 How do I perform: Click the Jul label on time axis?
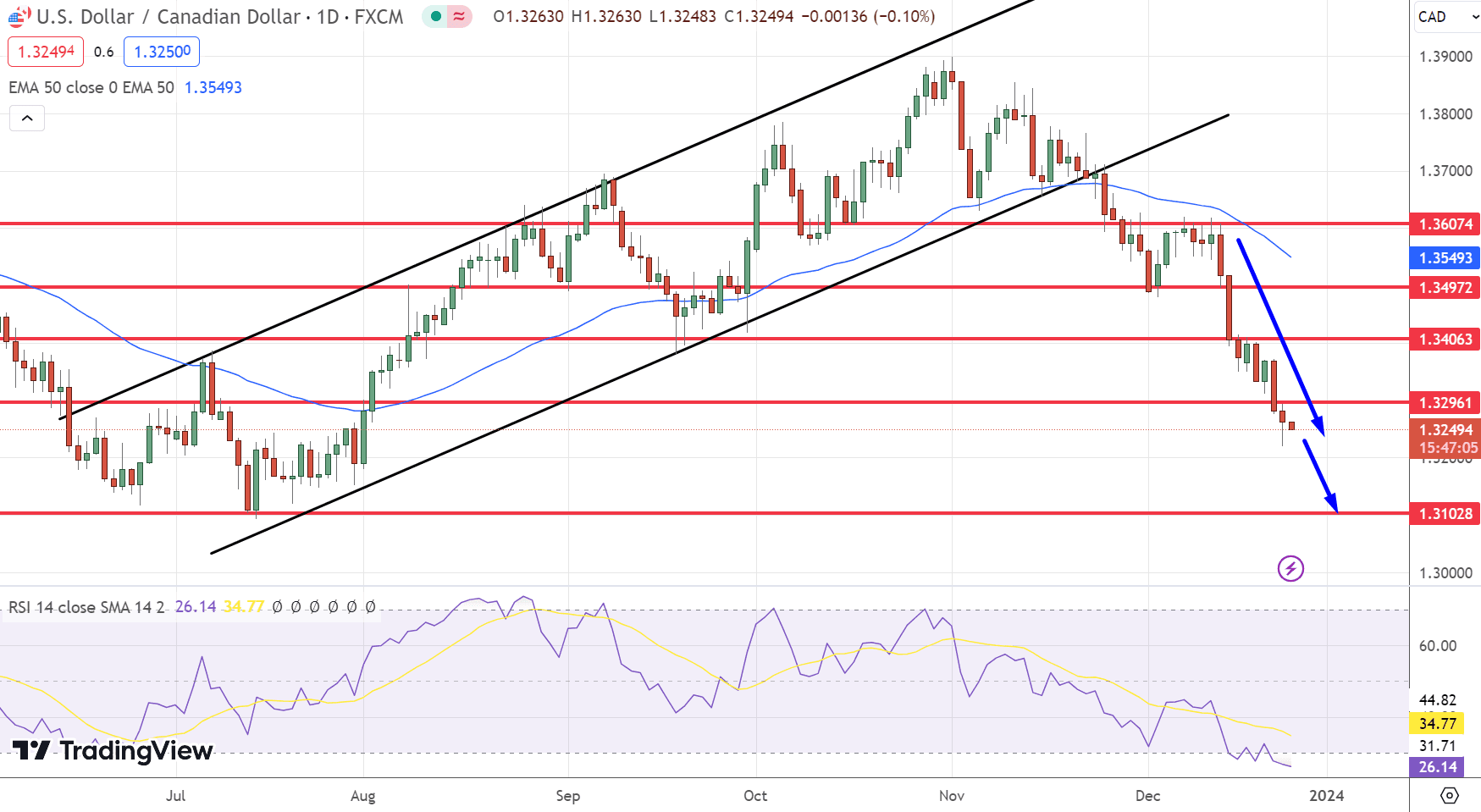(x=175, y=796)
